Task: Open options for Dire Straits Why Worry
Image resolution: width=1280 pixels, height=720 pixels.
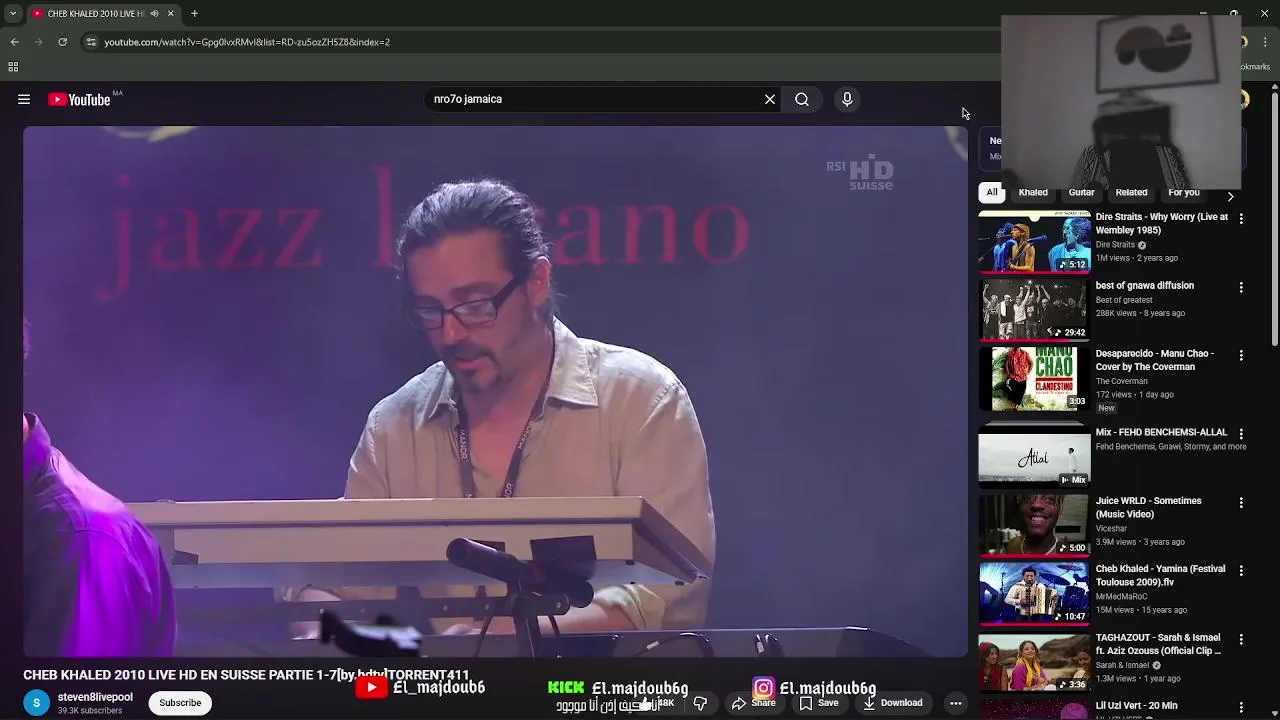Action: [1241, 218]
